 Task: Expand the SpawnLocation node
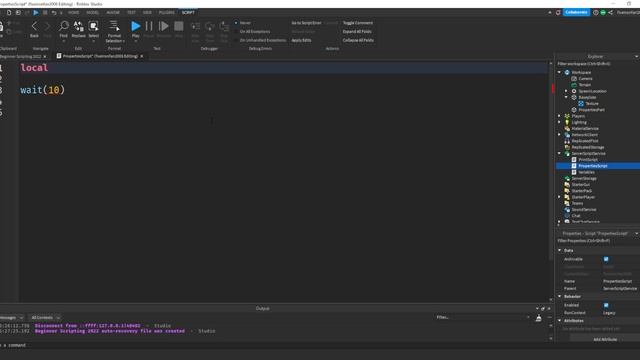coord(566,91)
